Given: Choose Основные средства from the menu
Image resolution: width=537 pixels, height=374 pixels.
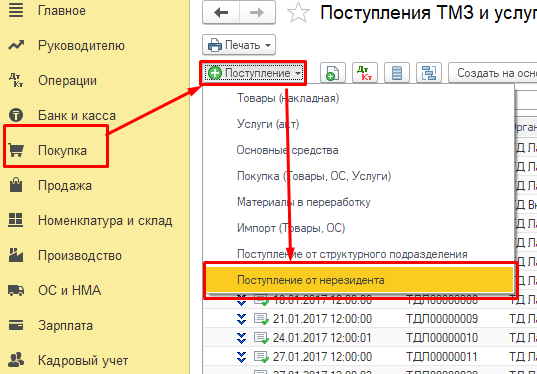Looking at the screenshot, I should (x=359, y=150).
